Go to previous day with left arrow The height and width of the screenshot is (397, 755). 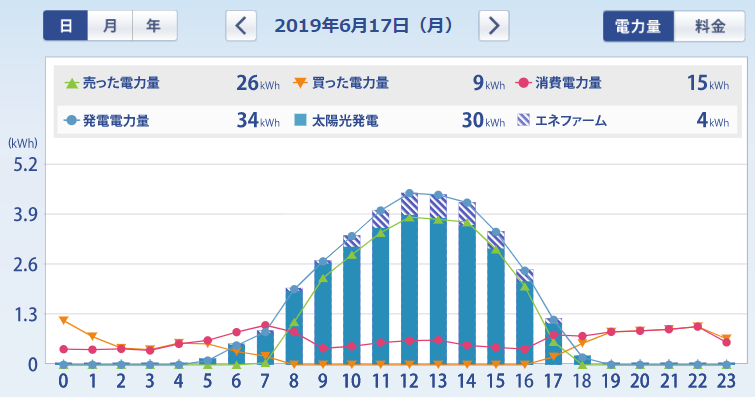241,26
